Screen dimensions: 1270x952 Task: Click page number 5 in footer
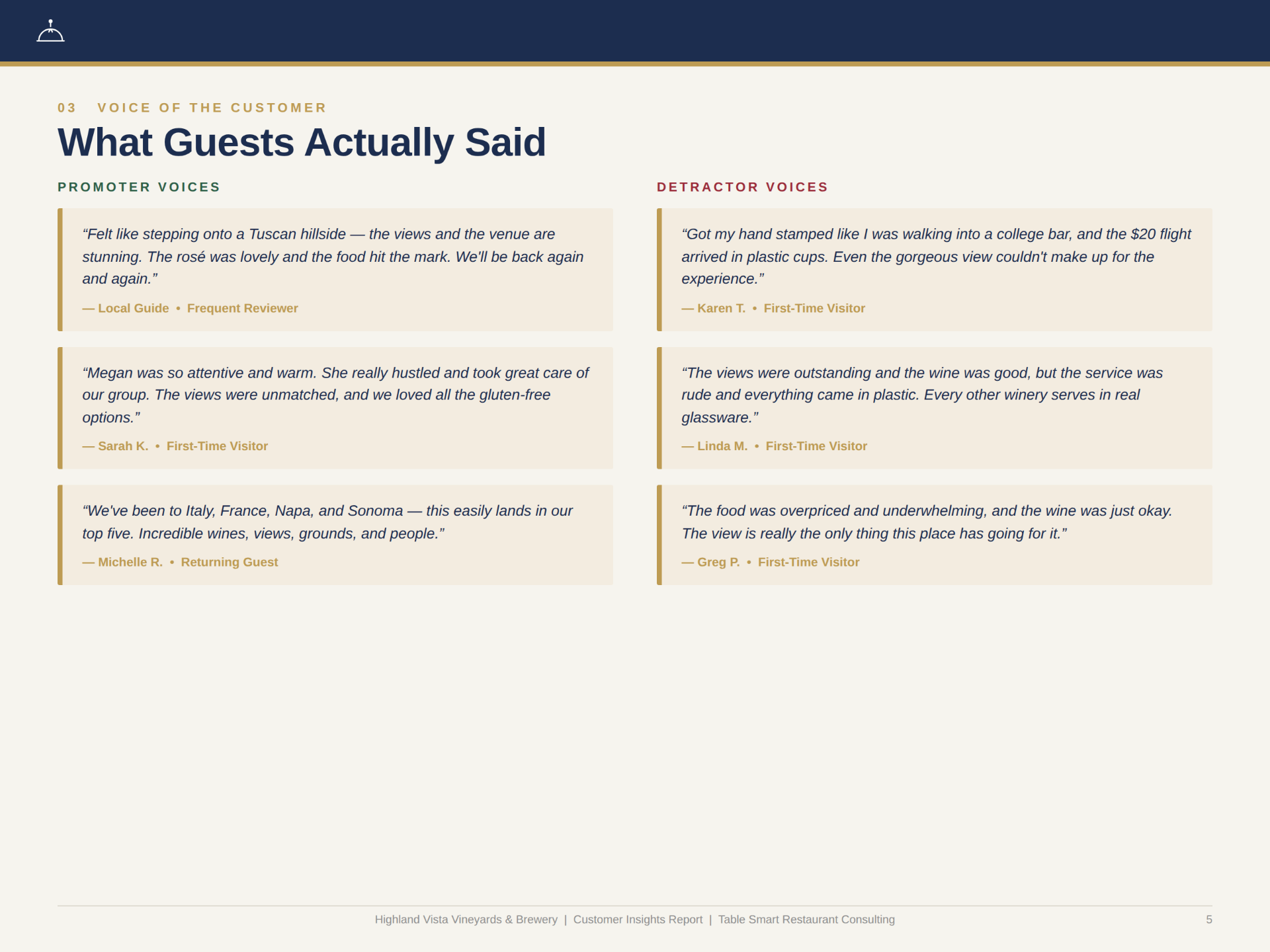click(x=1208, y=920)
